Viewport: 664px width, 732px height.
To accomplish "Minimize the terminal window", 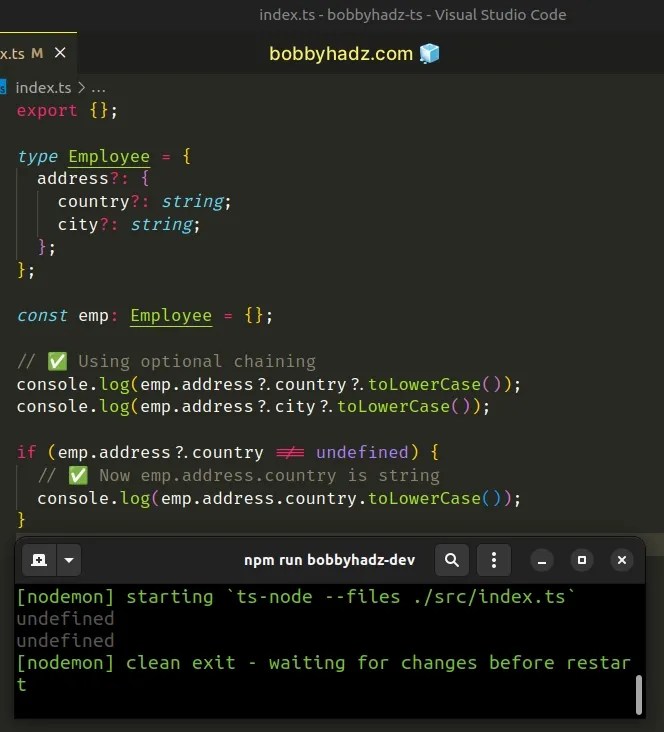I will pyautogui.click(x=542, y=560).
